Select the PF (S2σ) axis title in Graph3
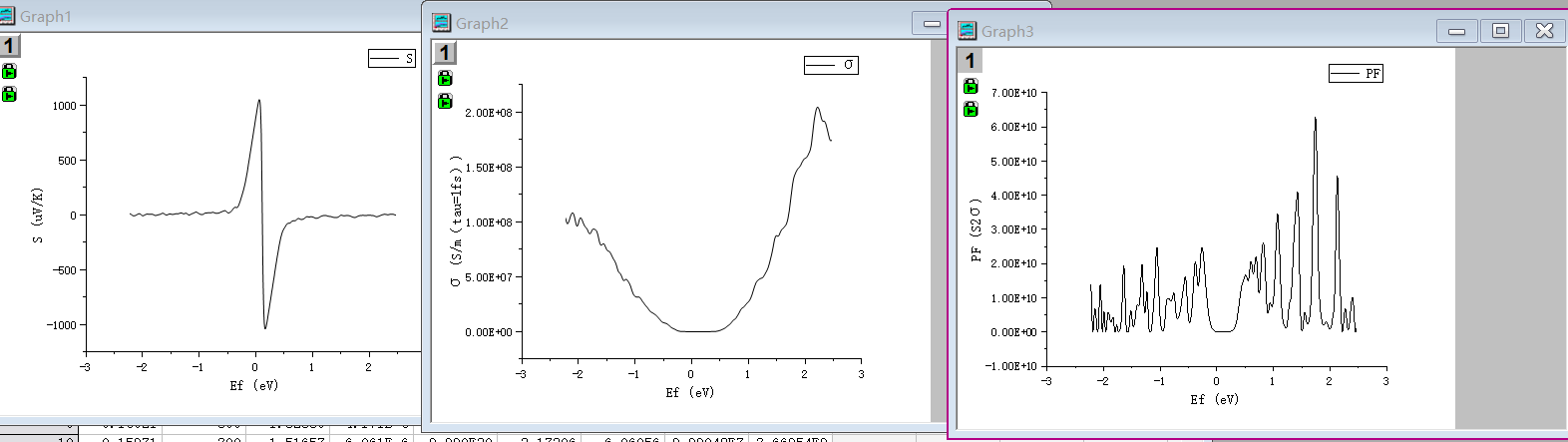Viewport: 1568px width, 442px height. coord(977,229)
